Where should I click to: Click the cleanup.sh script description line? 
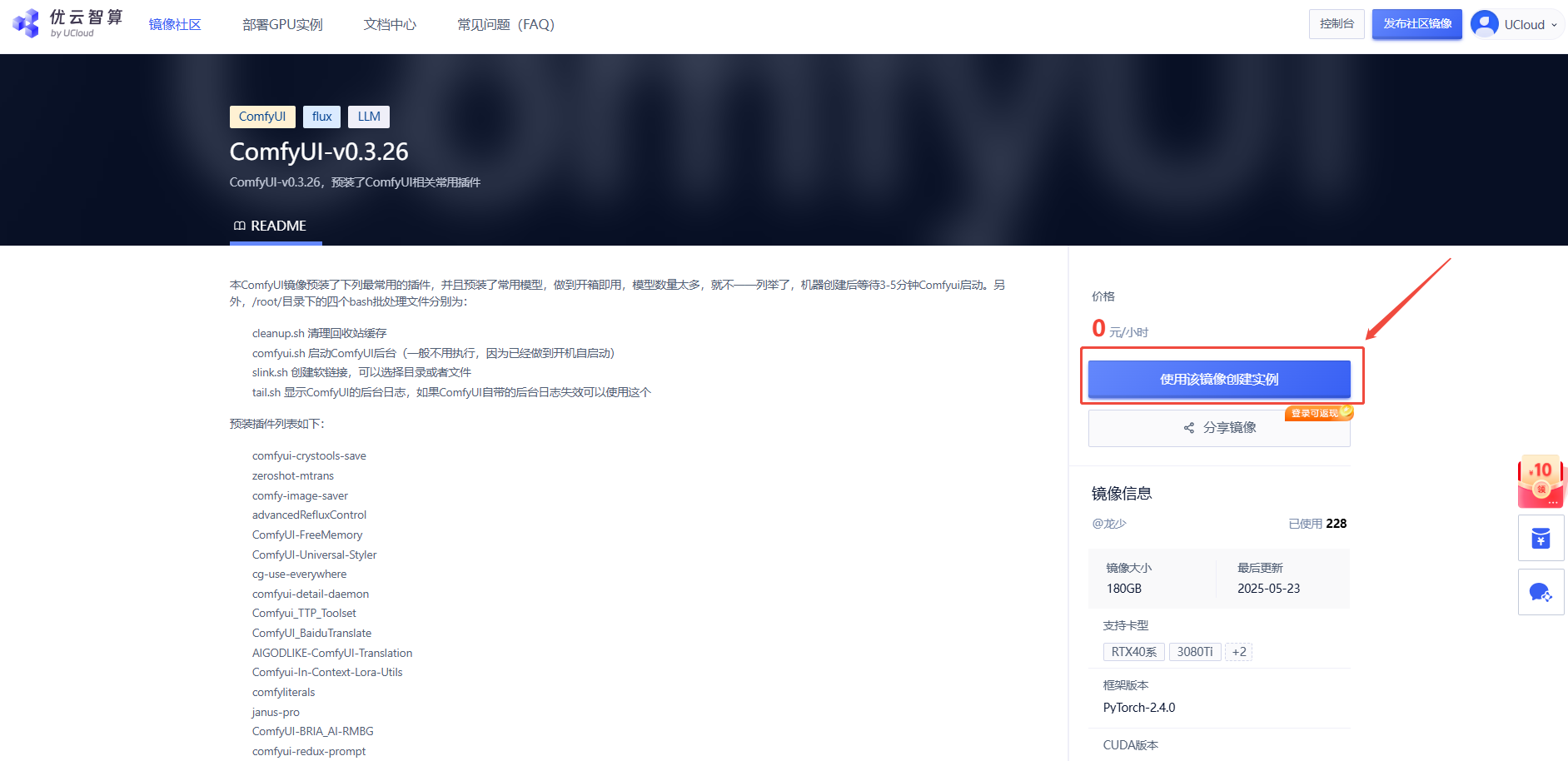[319, 334]
